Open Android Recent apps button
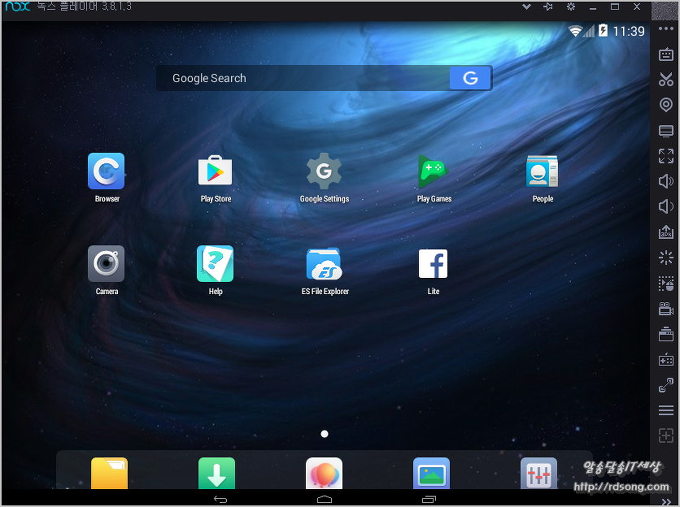Screen dimensions: 680x507 point(428,498)
